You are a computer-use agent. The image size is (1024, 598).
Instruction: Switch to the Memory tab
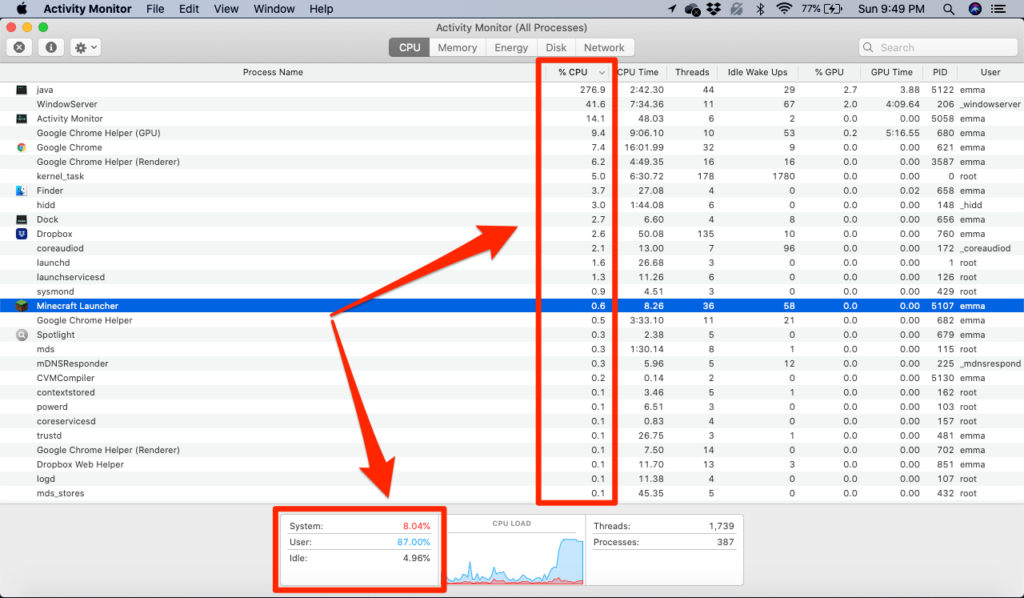pyautogui.click(x=457, y=47)
